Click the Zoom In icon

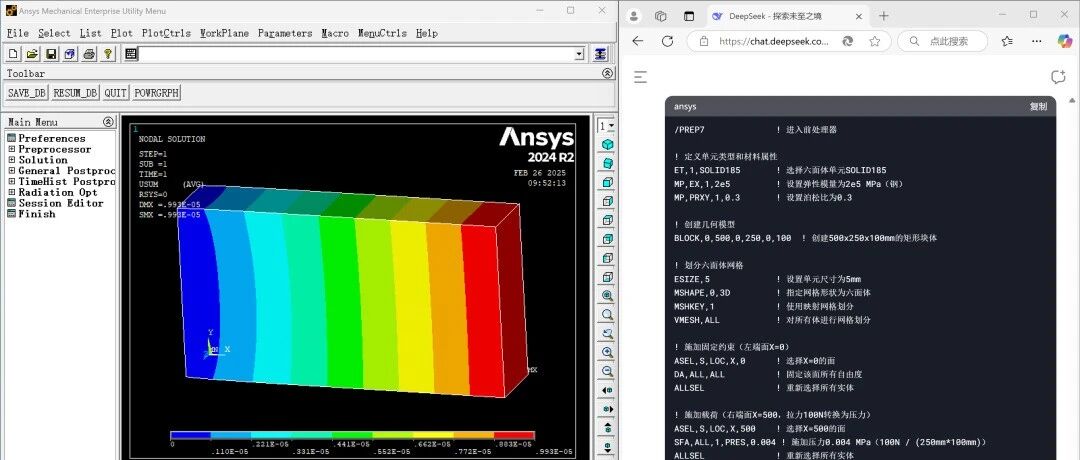(608, 352)
